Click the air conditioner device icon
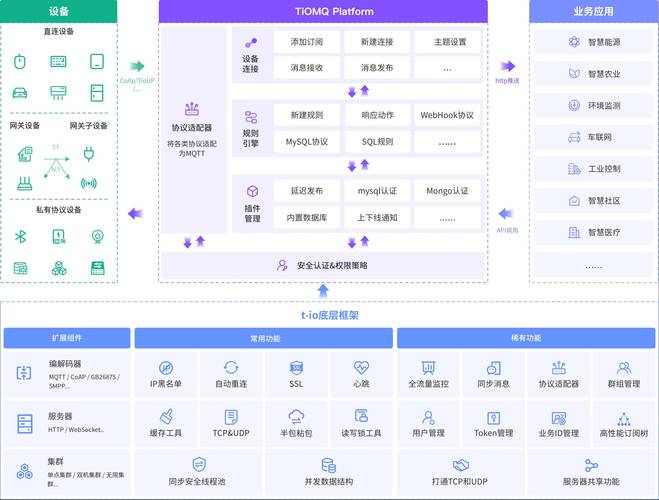Screen dimensions: 659x500 click(x=58, y=93)
